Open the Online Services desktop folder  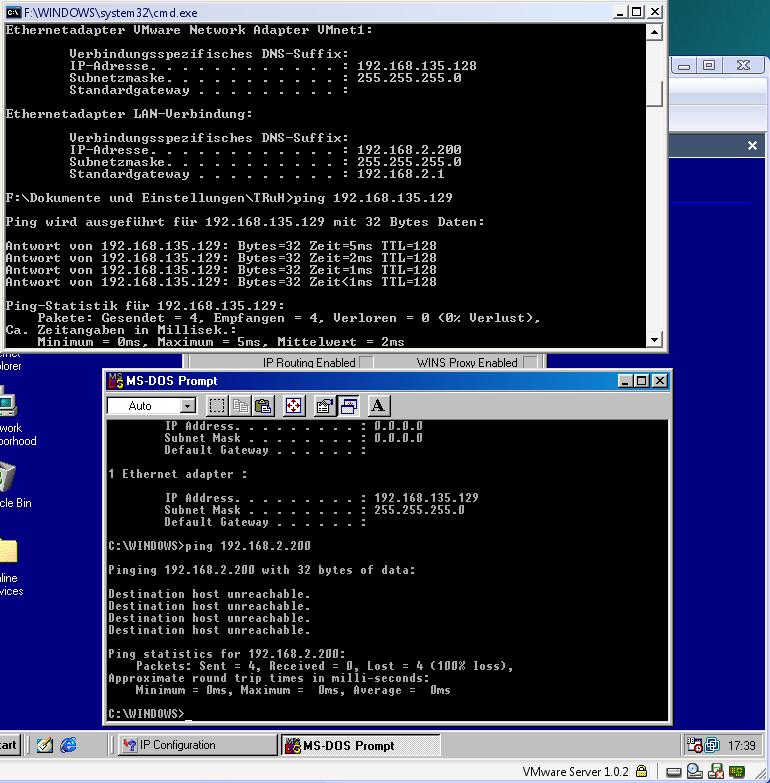pos(8,552)
